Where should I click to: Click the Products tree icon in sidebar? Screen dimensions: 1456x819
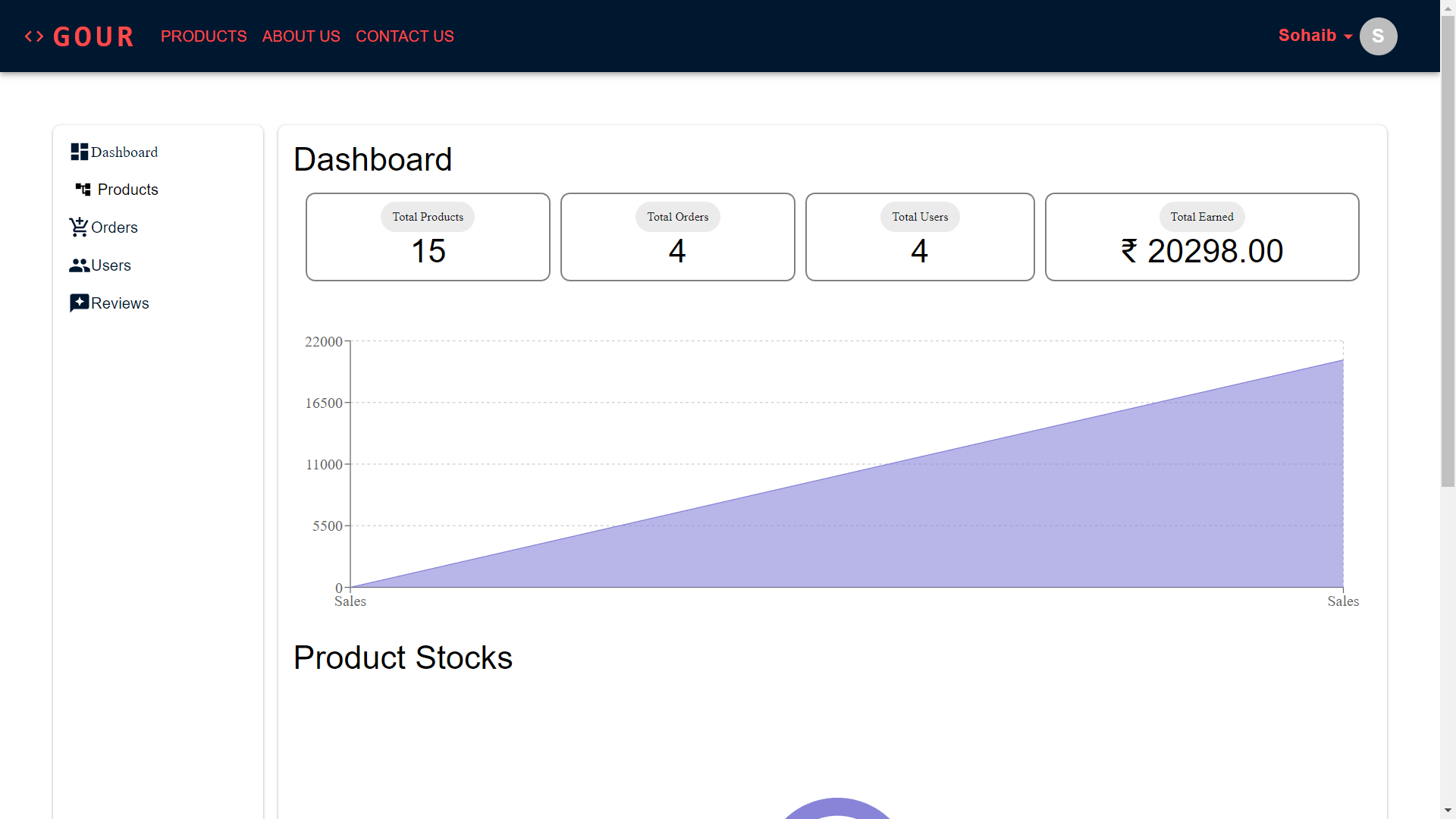[x=83, y=189]
